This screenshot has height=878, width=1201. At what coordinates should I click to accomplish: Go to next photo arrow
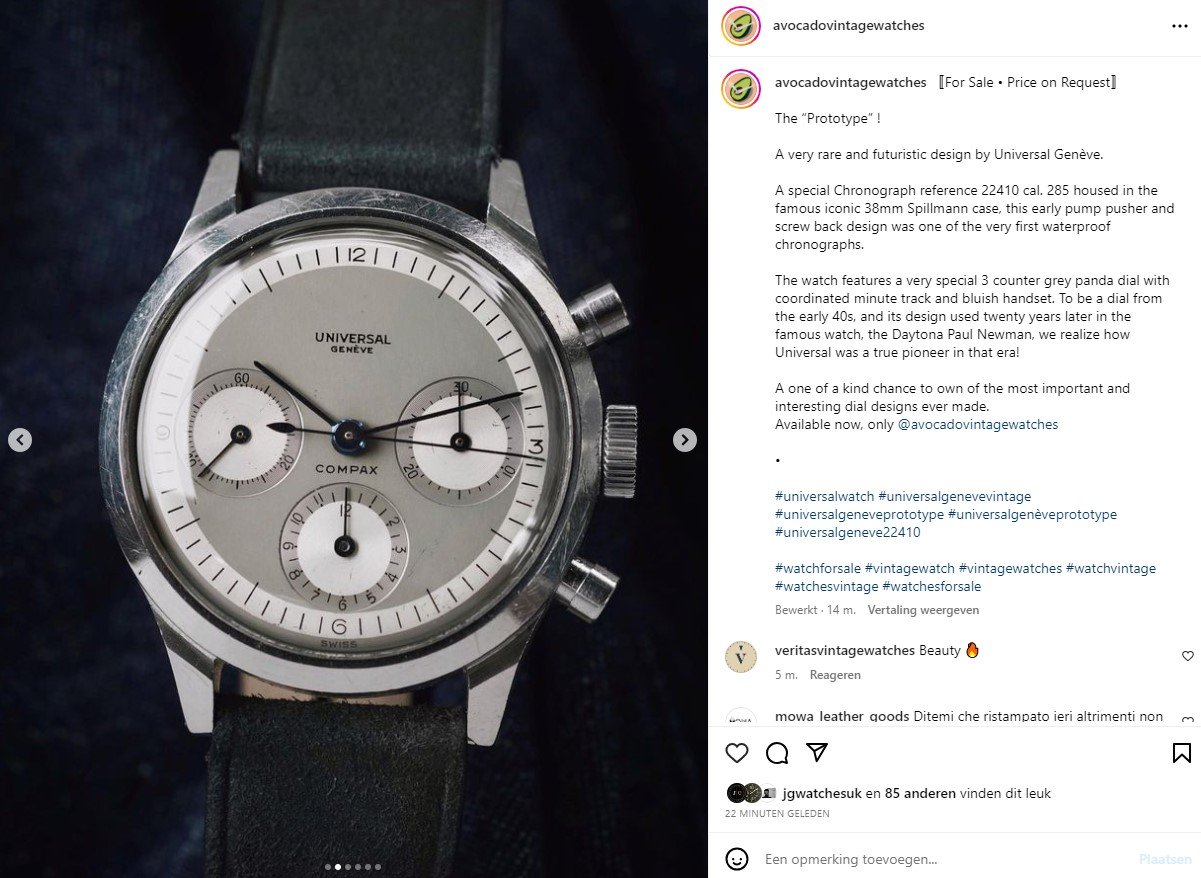pos(685,440)
